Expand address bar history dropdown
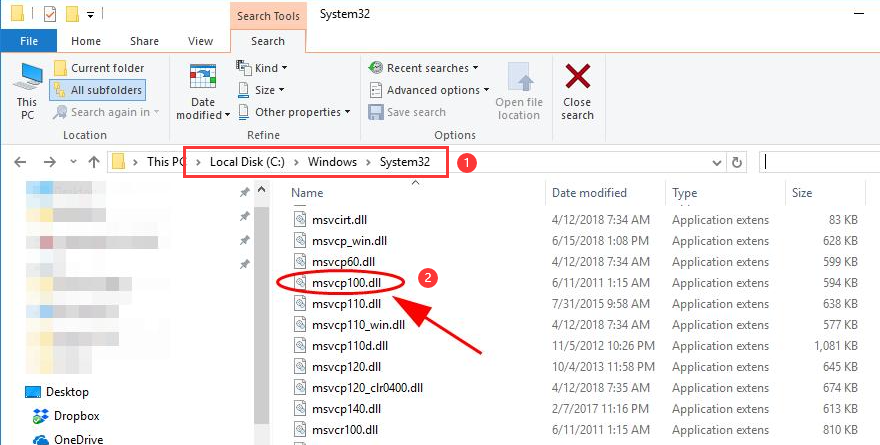This screenshot has width=880, height=445. [x=717, y=163]
